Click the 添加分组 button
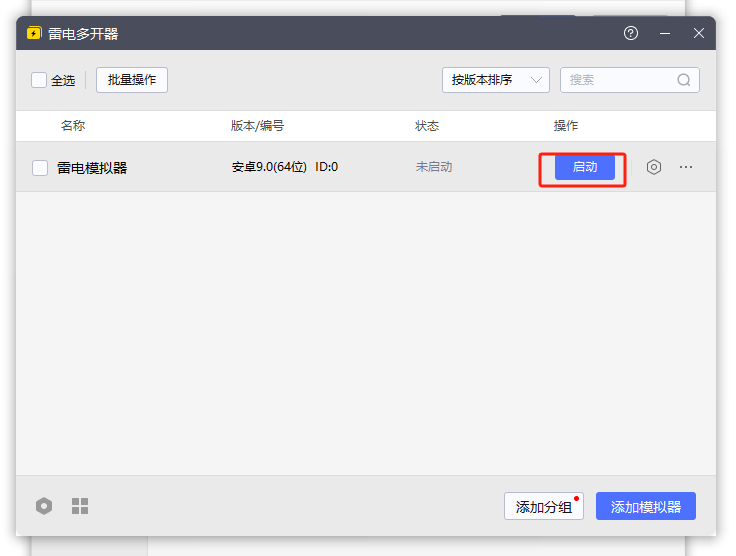 coord(544,506)
